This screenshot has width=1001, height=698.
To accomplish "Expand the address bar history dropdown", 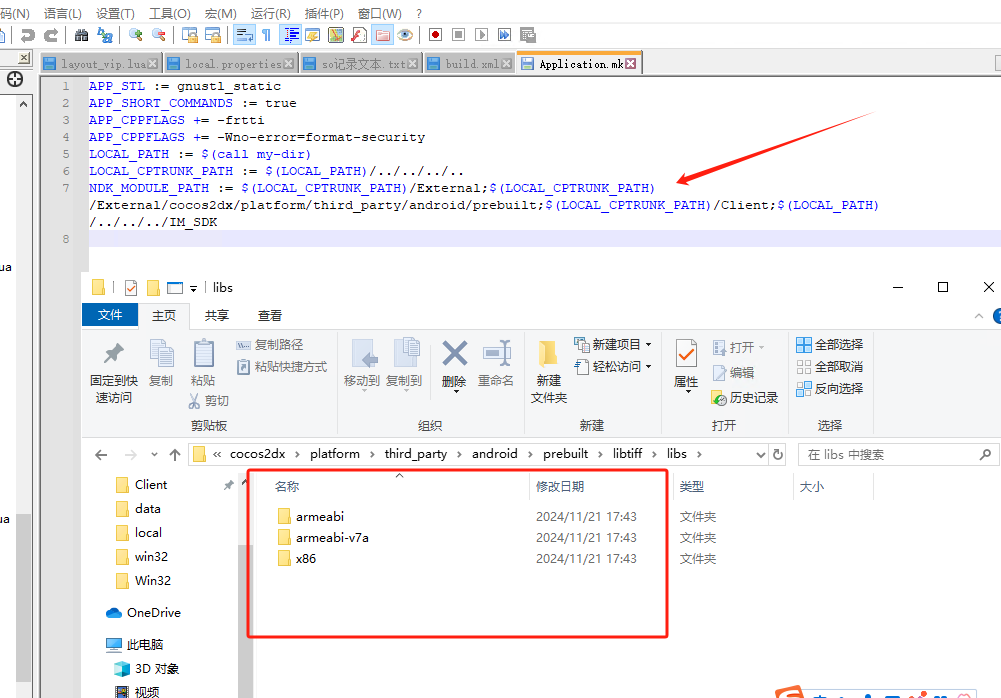I will (760, 455).
